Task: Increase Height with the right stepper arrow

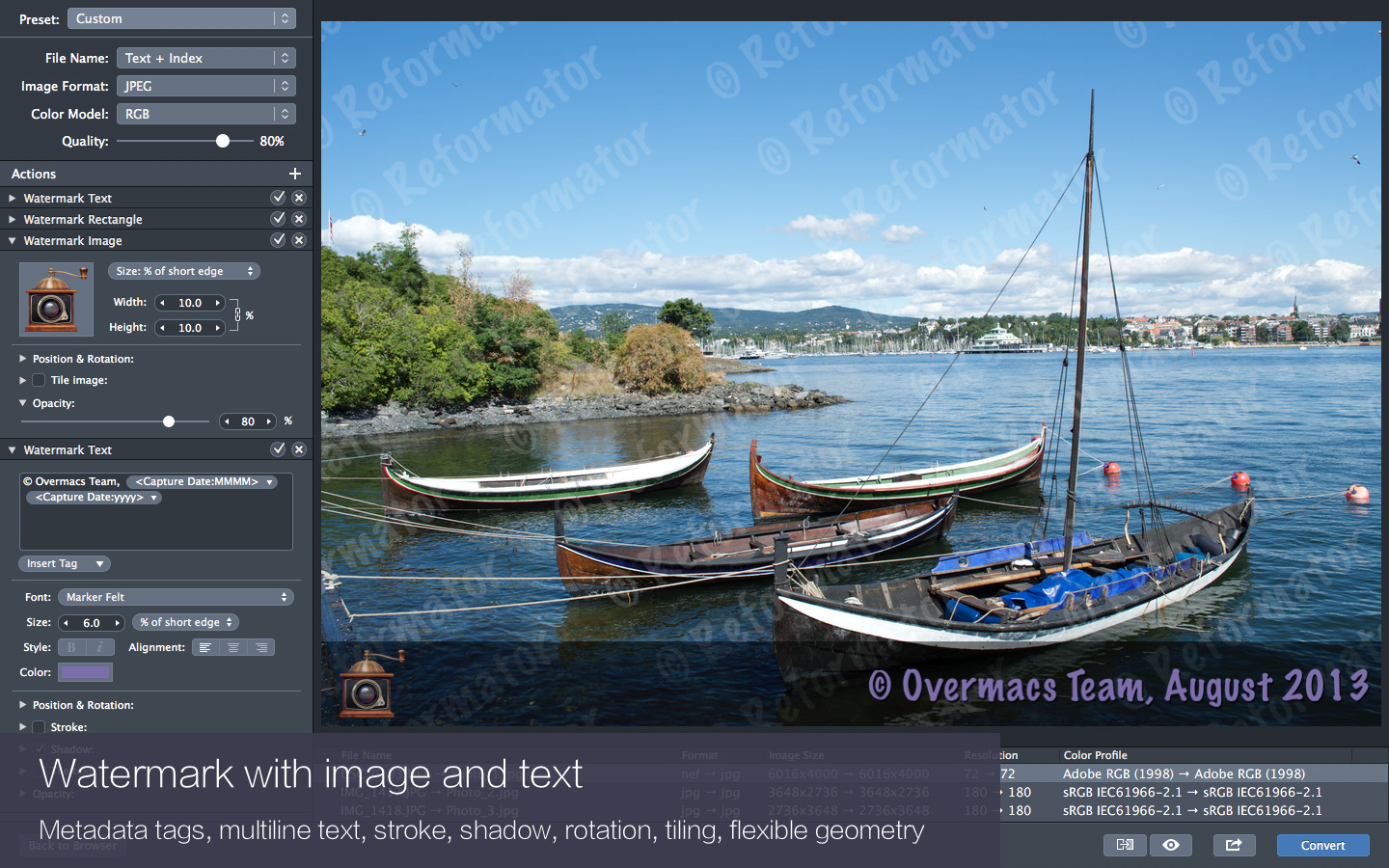Action: [218, 328]
